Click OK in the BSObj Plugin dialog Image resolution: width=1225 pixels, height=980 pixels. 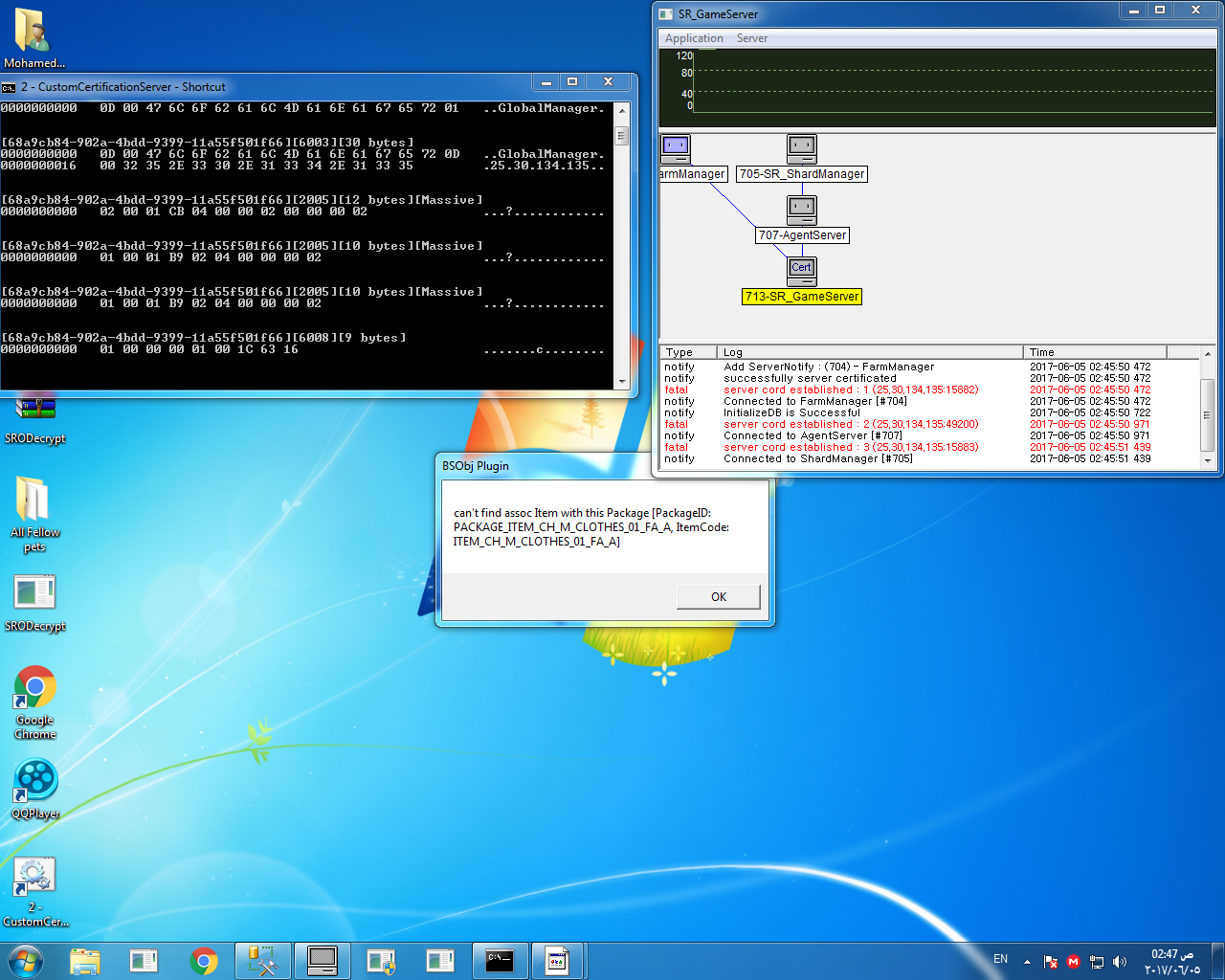point(719,596)
